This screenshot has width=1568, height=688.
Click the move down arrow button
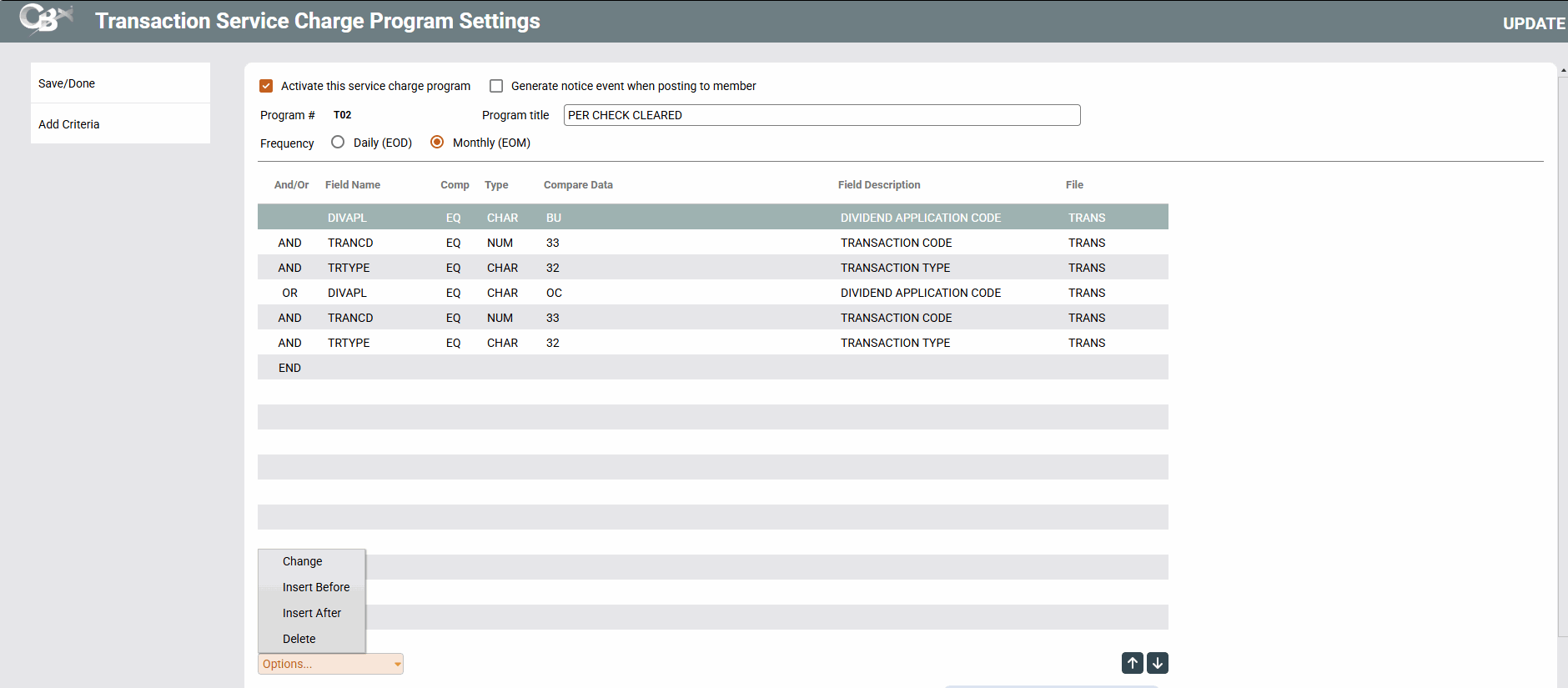click(1157, 663)
